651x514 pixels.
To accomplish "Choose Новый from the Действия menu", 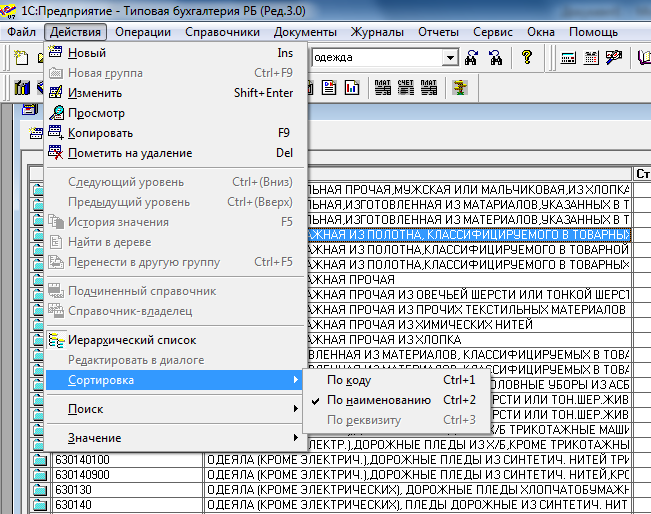I will coord(175,53).
